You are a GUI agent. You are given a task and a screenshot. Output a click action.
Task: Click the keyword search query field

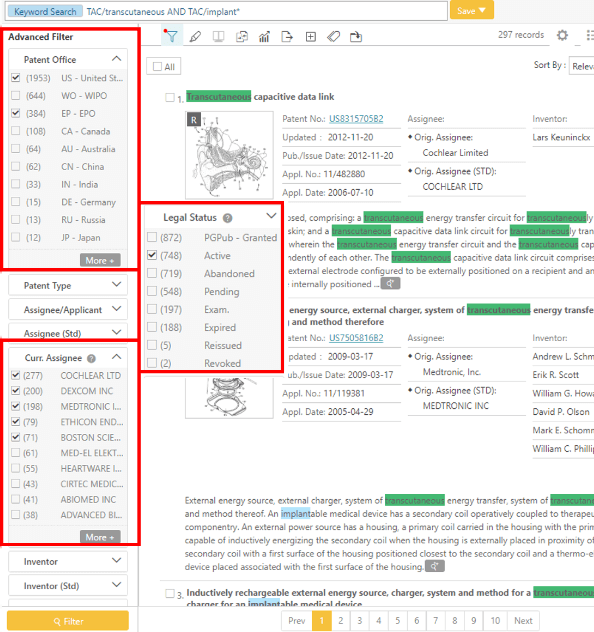tap(266, 11)
